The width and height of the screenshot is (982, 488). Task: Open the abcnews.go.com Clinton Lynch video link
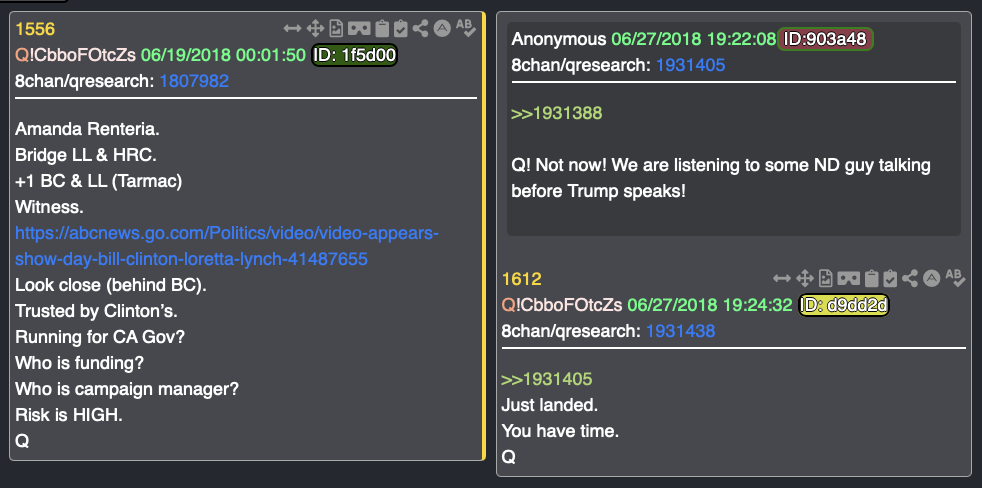pyautogui.click(x=227, y=246)
